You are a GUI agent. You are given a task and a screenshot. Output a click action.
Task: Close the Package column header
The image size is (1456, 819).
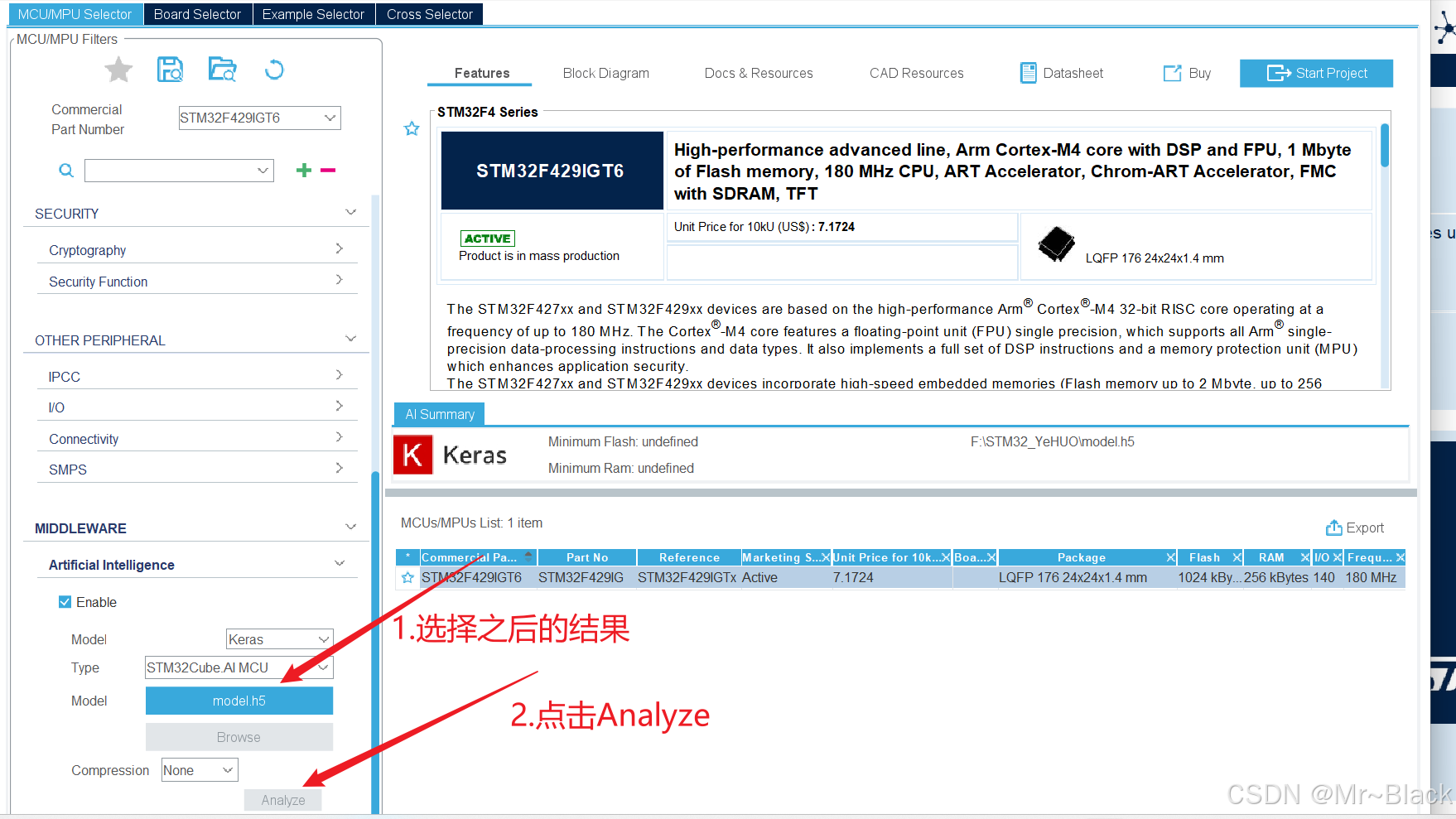1171,557
